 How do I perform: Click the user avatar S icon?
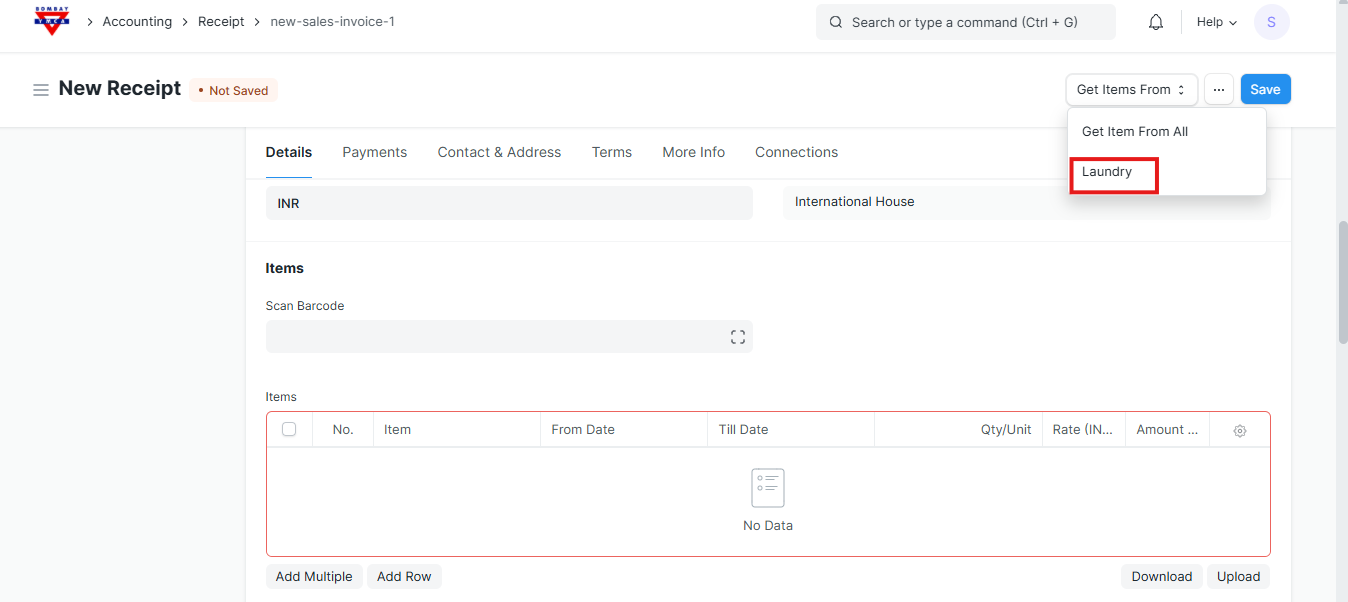pos(1271,22)
